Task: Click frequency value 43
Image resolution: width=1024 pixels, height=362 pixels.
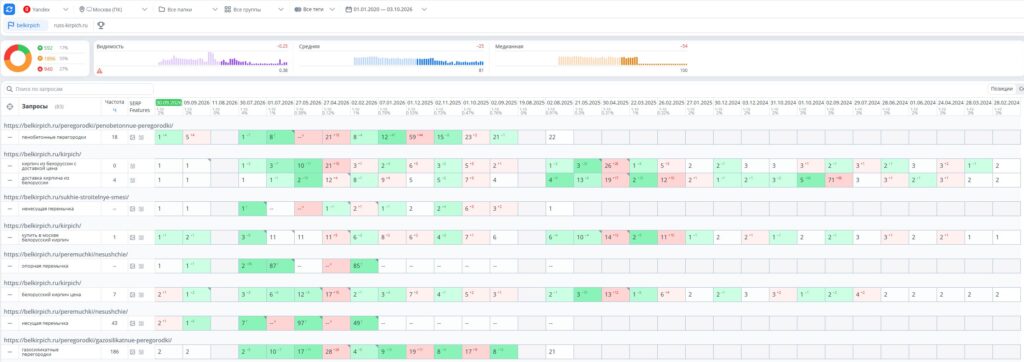Action: coord(114,323)
